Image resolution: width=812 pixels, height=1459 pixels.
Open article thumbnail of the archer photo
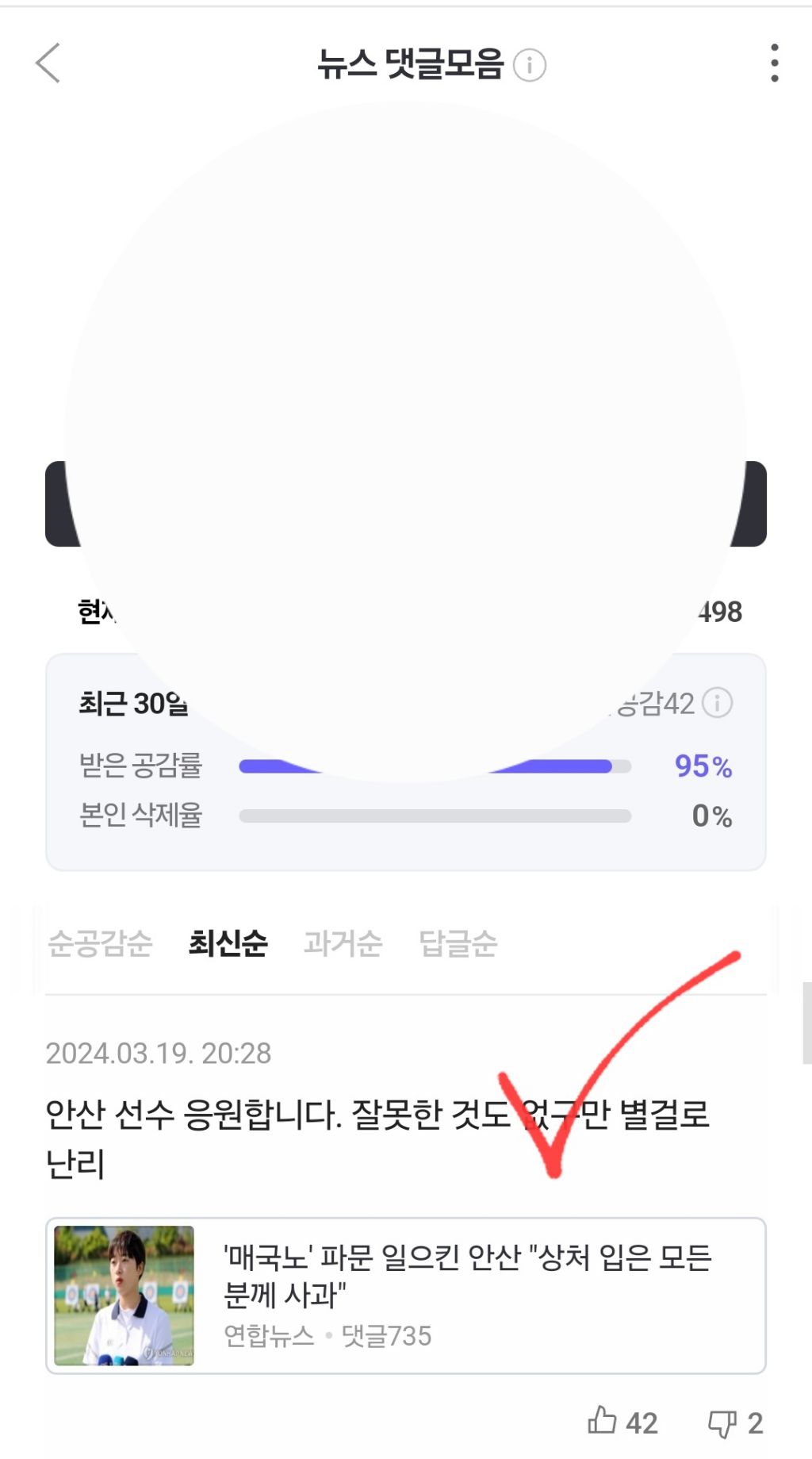point(124,1295)
